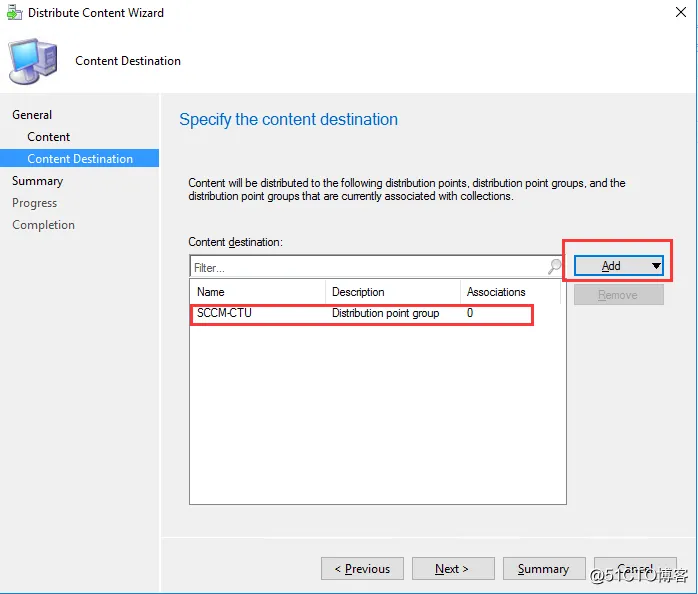Sort list by Name column header
Viewport: 698px width, 594px height.
tap(258, 292)
